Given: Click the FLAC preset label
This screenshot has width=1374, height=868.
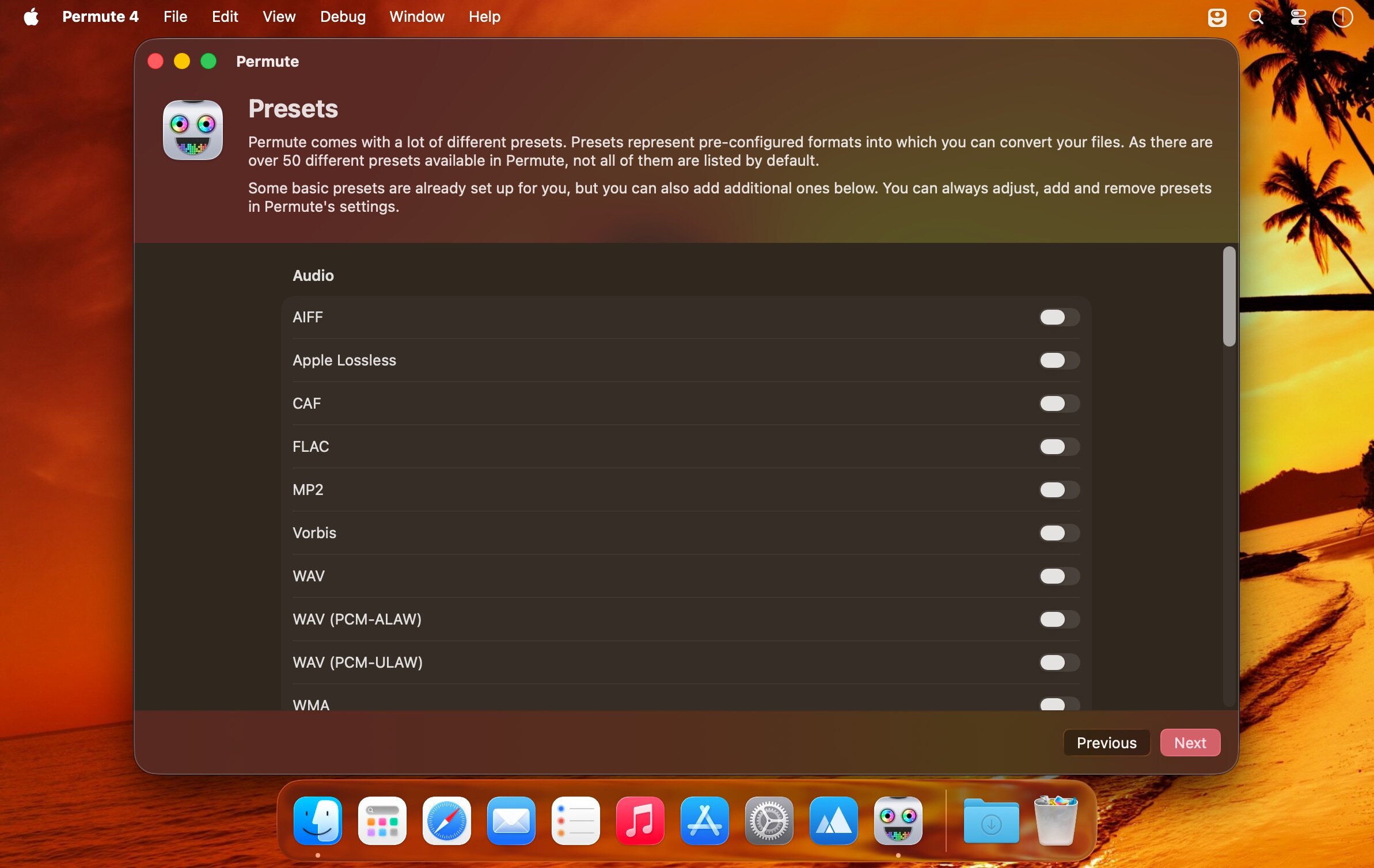Looking at the screenshot, I should pyautogui.click(x=311, y=447).
